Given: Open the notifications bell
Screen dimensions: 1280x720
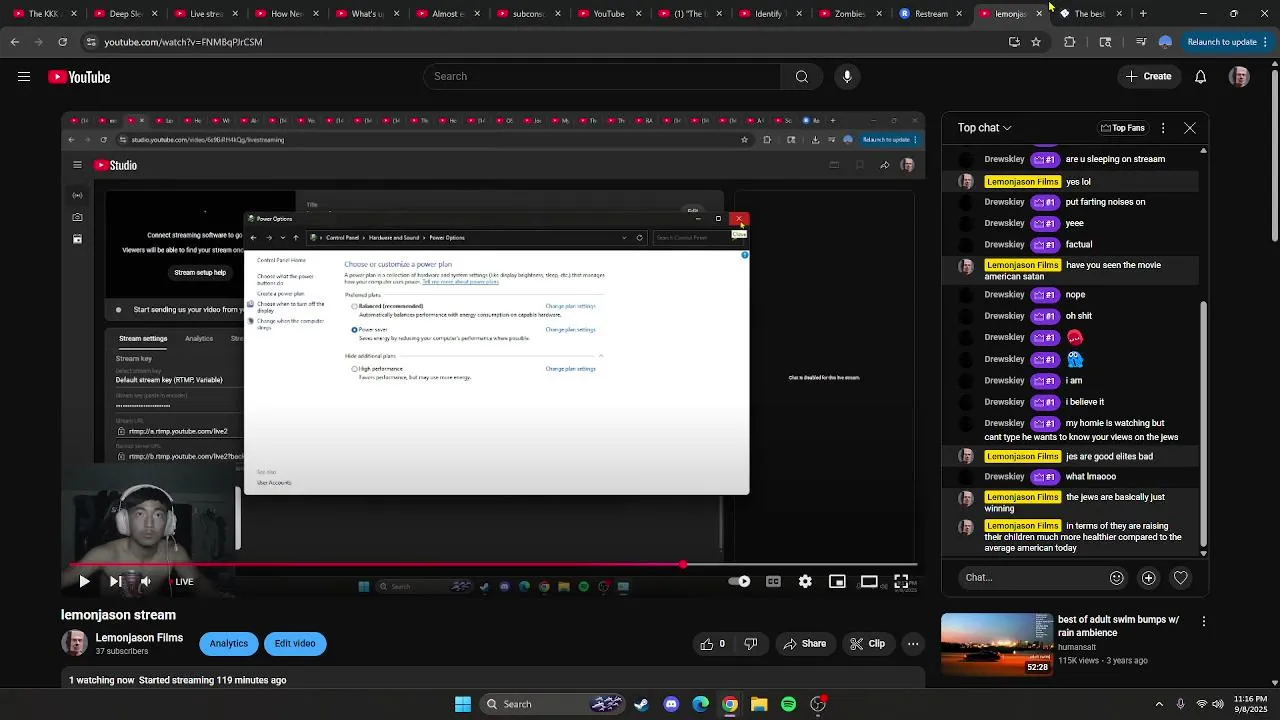Looking at the screenshot, I should tap(1201, 77).
